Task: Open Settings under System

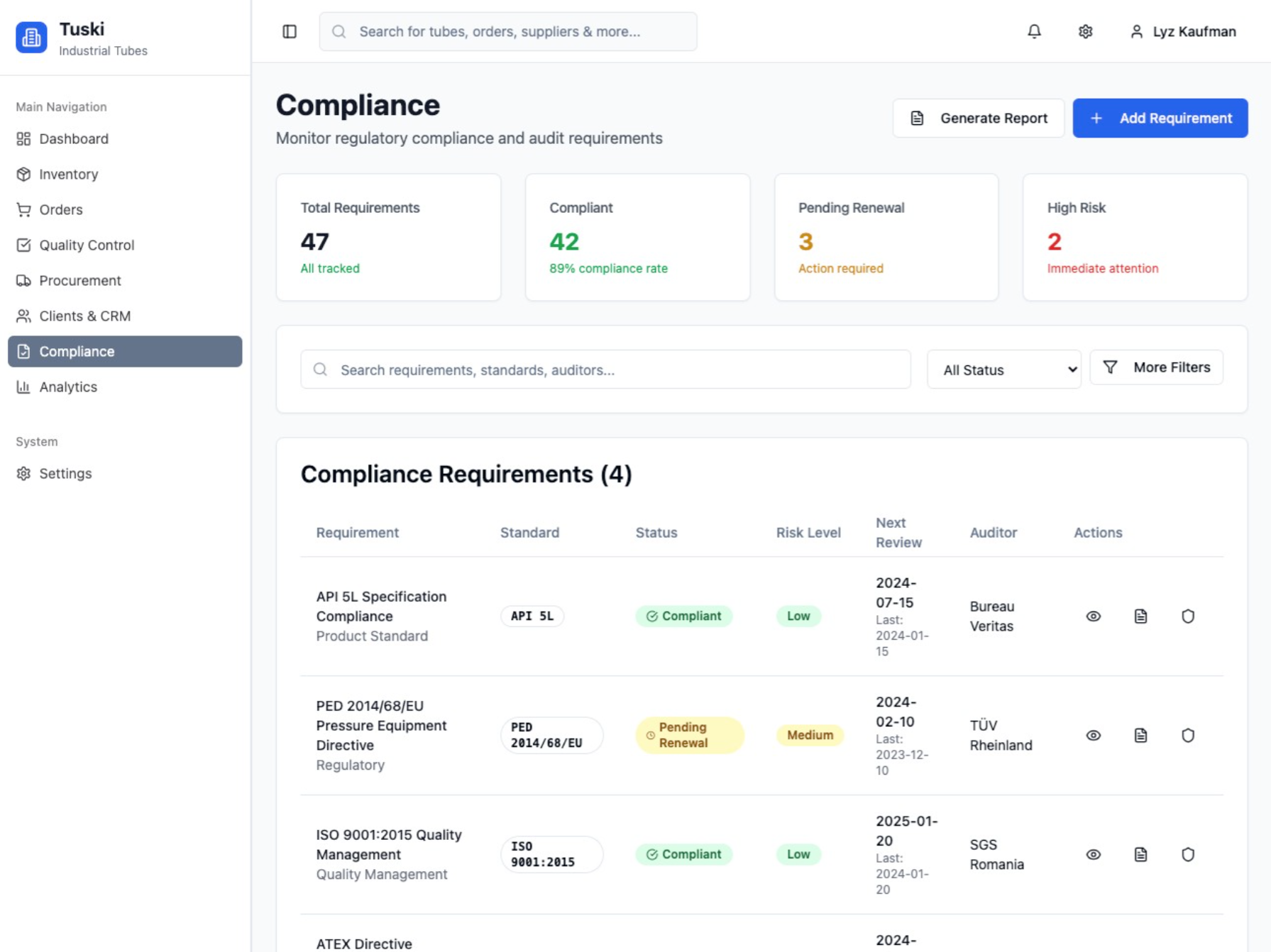Action: [x=125, y=473]
